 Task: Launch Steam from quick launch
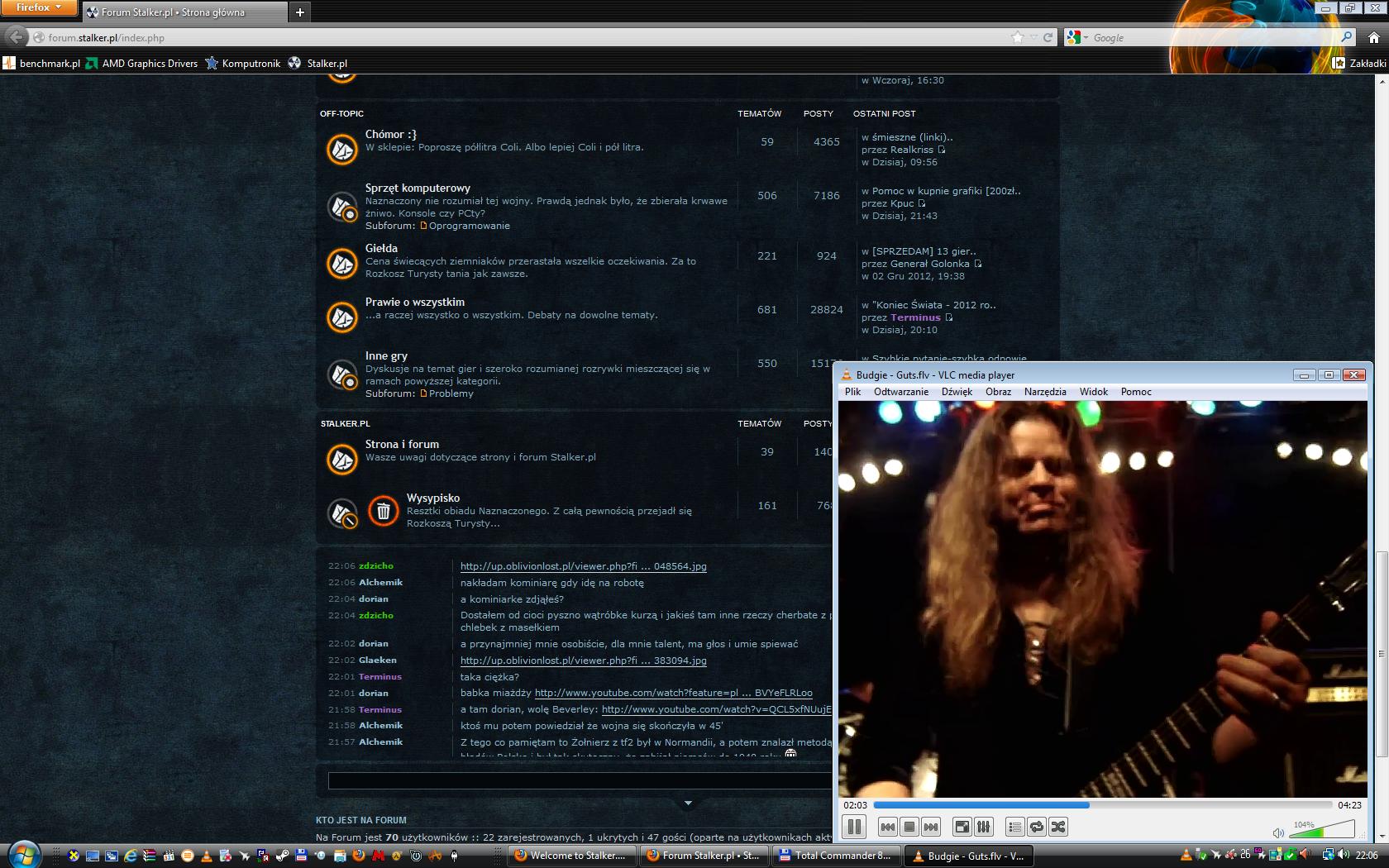click(282, 856)
